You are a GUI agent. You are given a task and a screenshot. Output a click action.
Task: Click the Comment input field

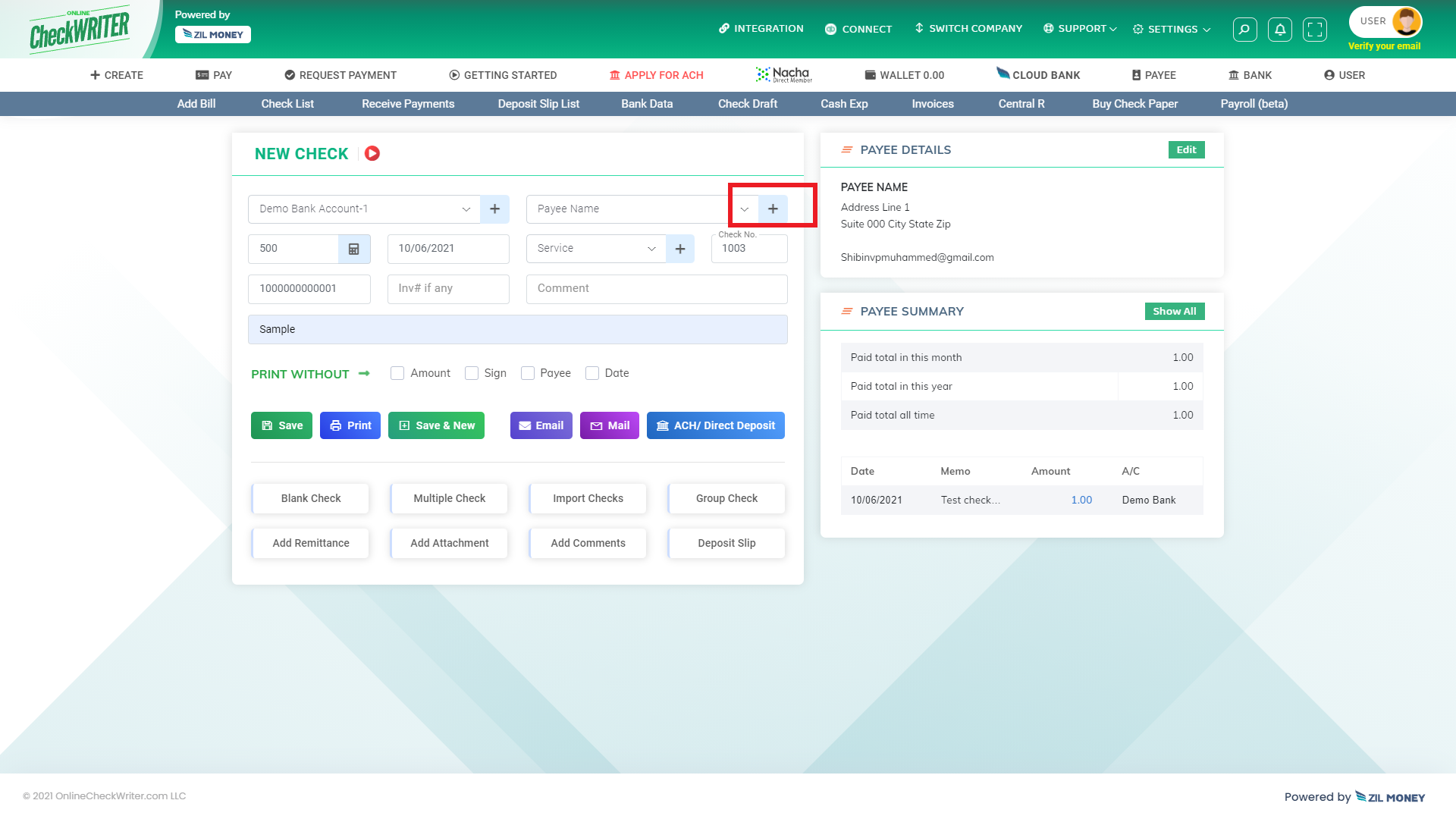[x=656, y=288]
